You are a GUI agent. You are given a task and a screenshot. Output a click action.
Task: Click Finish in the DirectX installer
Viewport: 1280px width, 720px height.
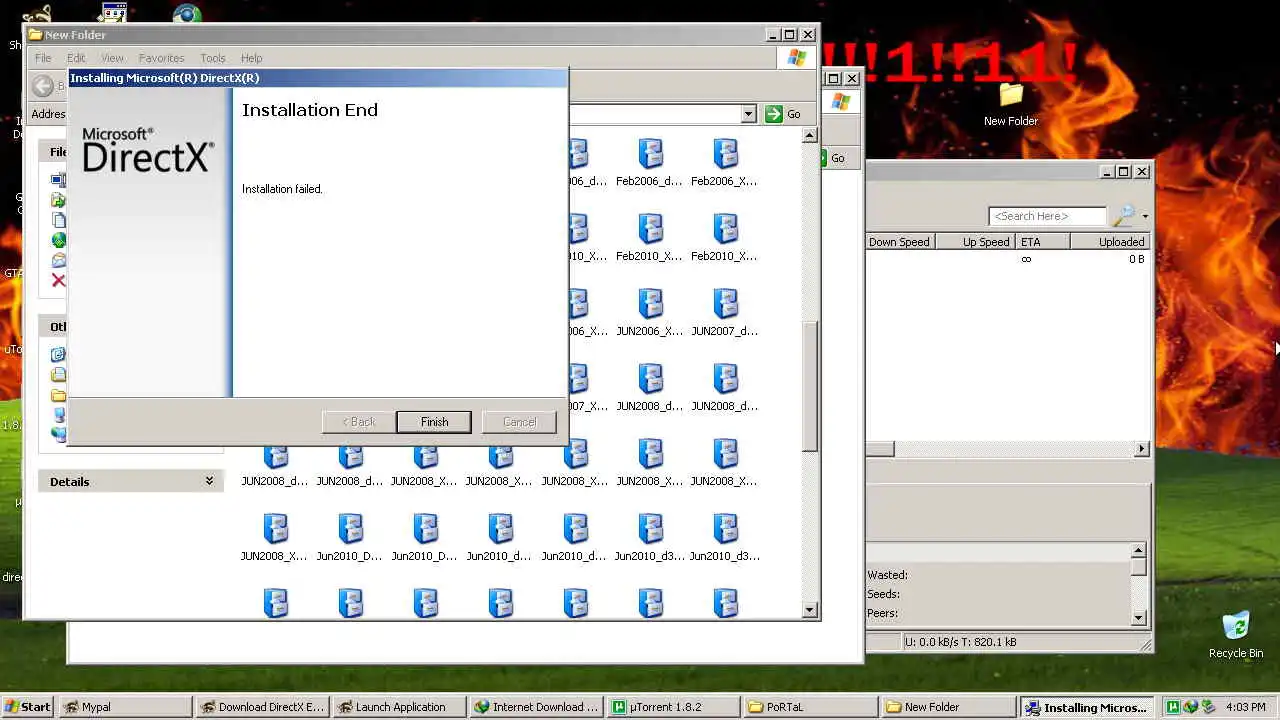[434, 422]
